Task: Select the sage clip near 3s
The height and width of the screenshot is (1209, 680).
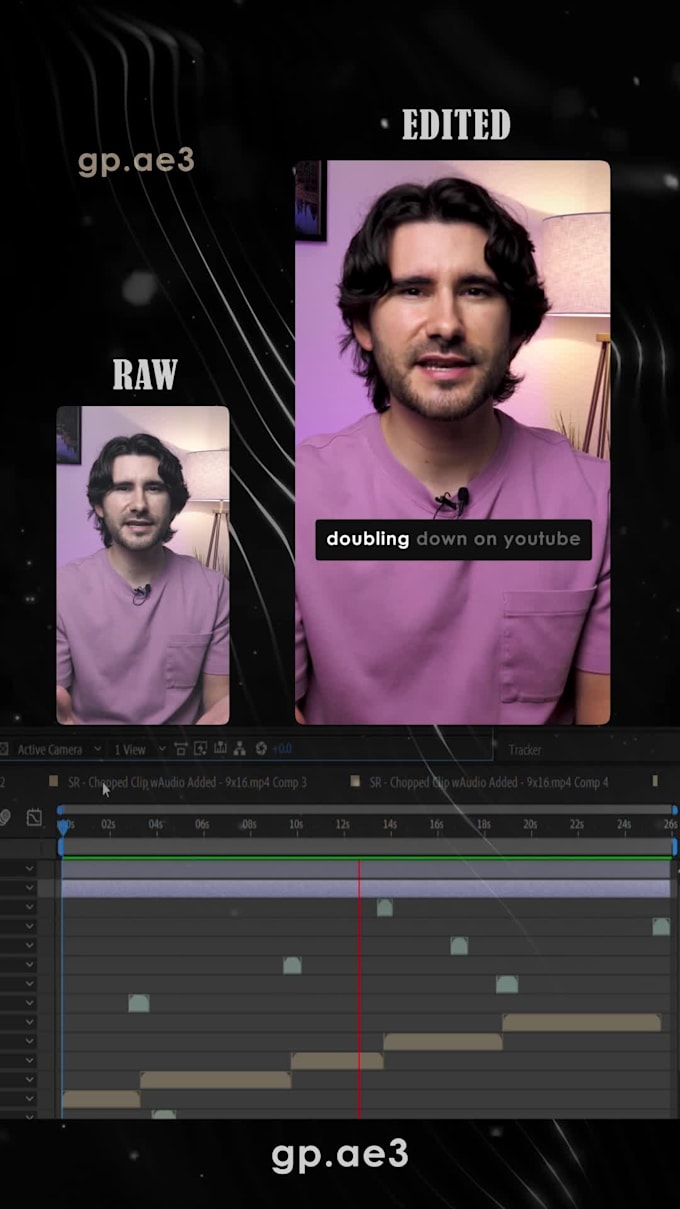Action: point(138,1003)
